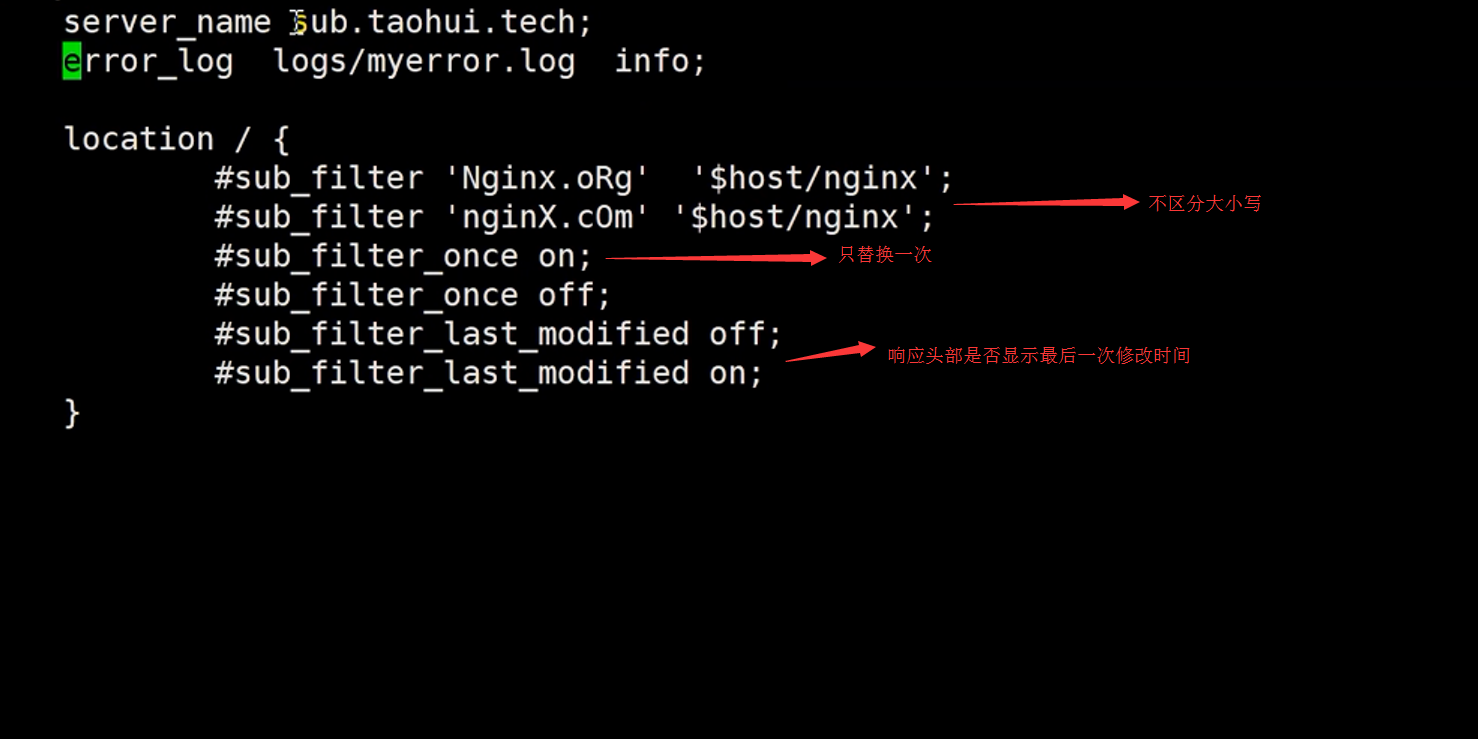The width and height of the screenshot is (1478, 739).
Task: Click the 只替换一次 annotation text
Action: pyautogui.click(x=885, y=255)
